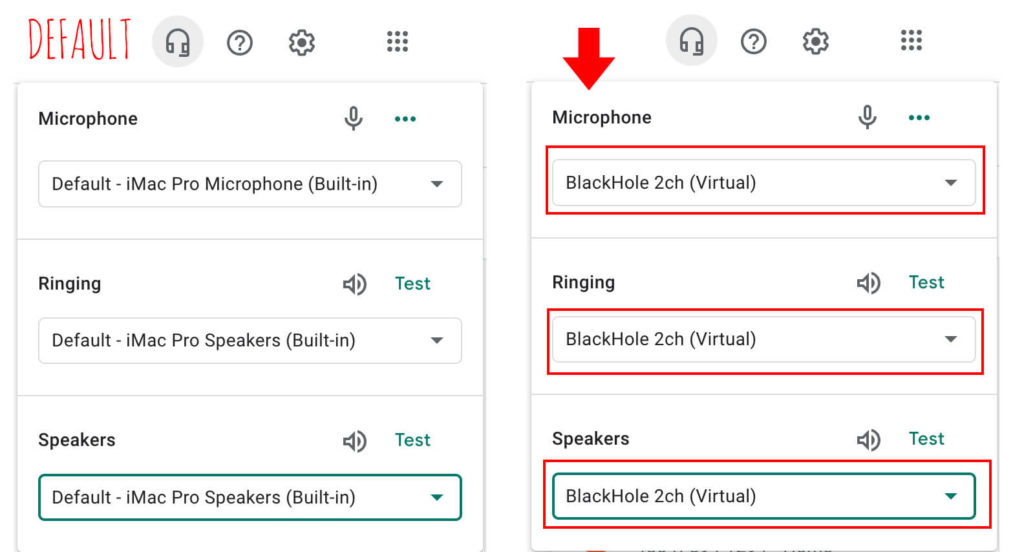Click the Speakers volume icon on the right
1024x552 pixels.
869,440
